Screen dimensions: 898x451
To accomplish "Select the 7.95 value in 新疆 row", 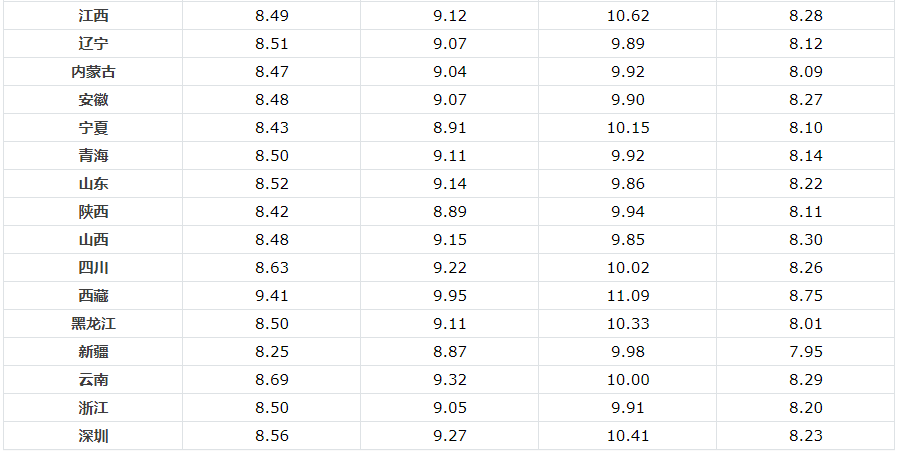I will tap(806, 352).
